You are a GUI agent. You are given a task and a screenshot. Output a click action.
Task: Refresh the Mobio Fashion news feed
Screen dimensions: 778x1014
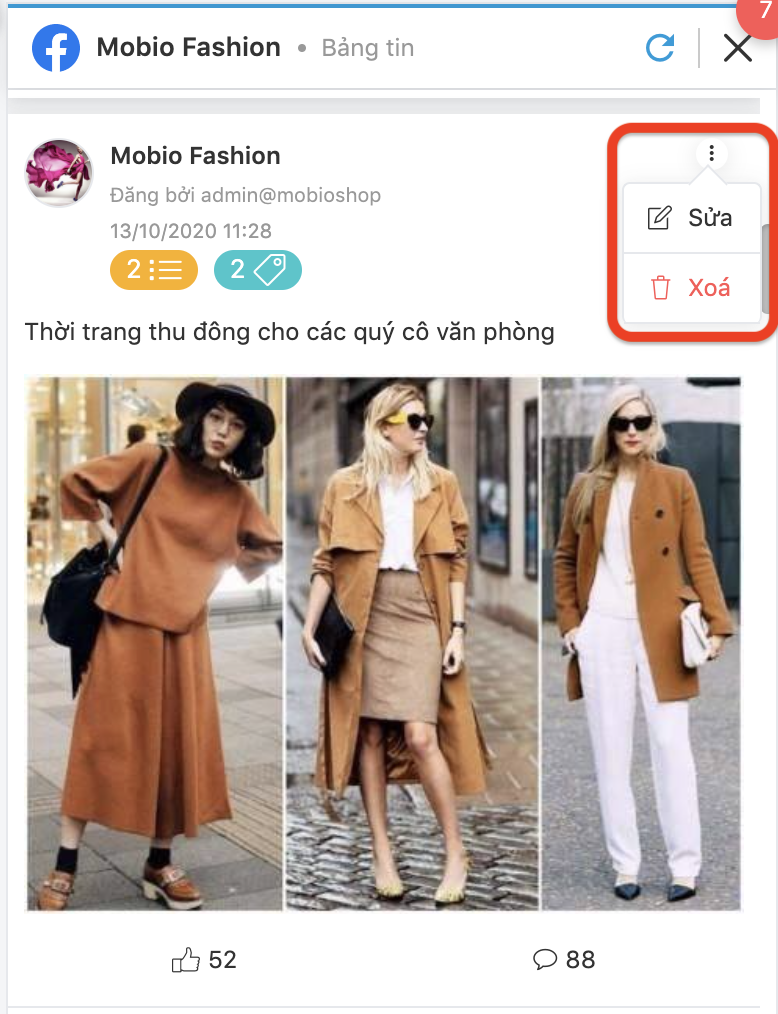660,48
